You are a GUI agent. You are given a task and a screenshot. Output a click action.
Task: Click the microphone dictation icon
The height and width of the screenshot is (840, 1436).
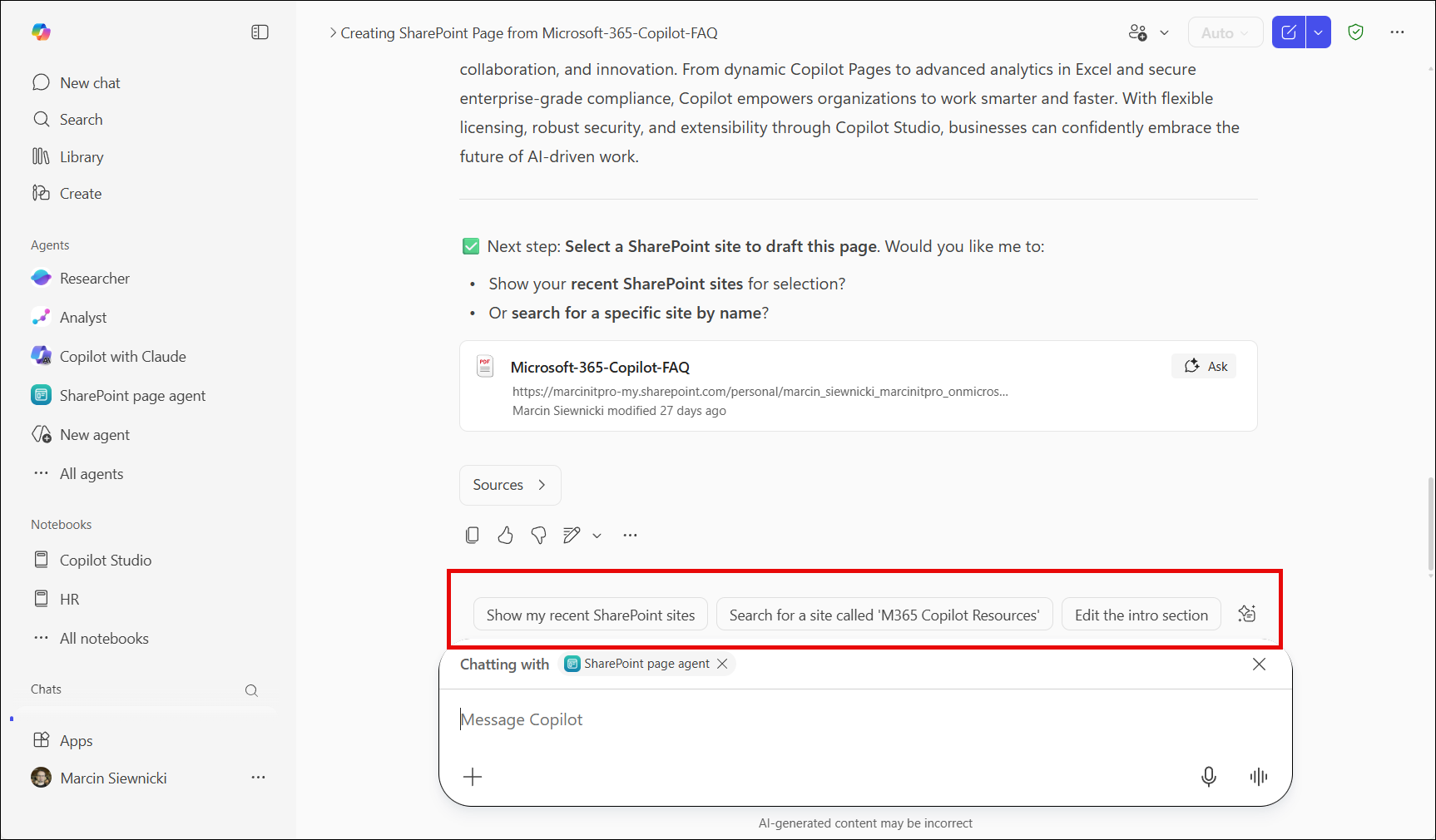[1208, 777]
